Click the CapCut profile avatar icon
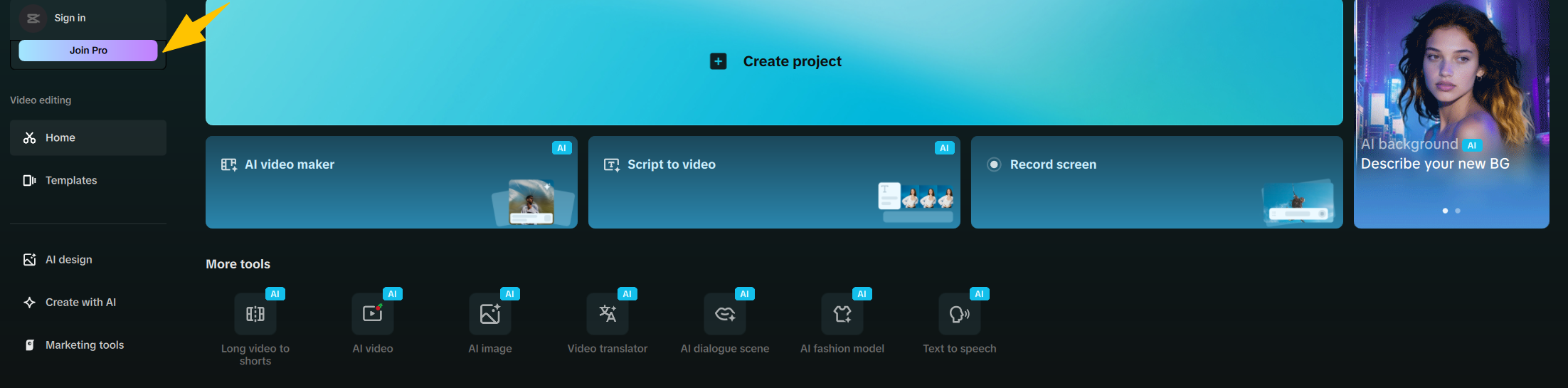This screenshot has width=1568, height=388. point(33,18)
